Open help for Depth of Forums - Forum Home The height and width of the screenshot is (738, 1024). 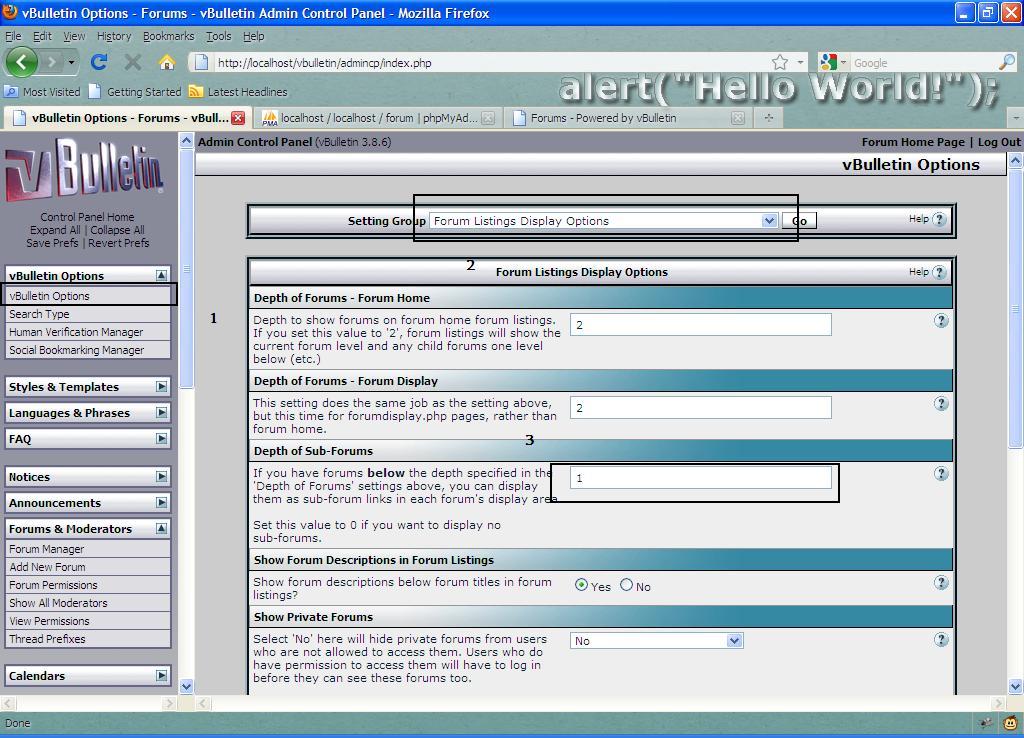tap(940, 321)
